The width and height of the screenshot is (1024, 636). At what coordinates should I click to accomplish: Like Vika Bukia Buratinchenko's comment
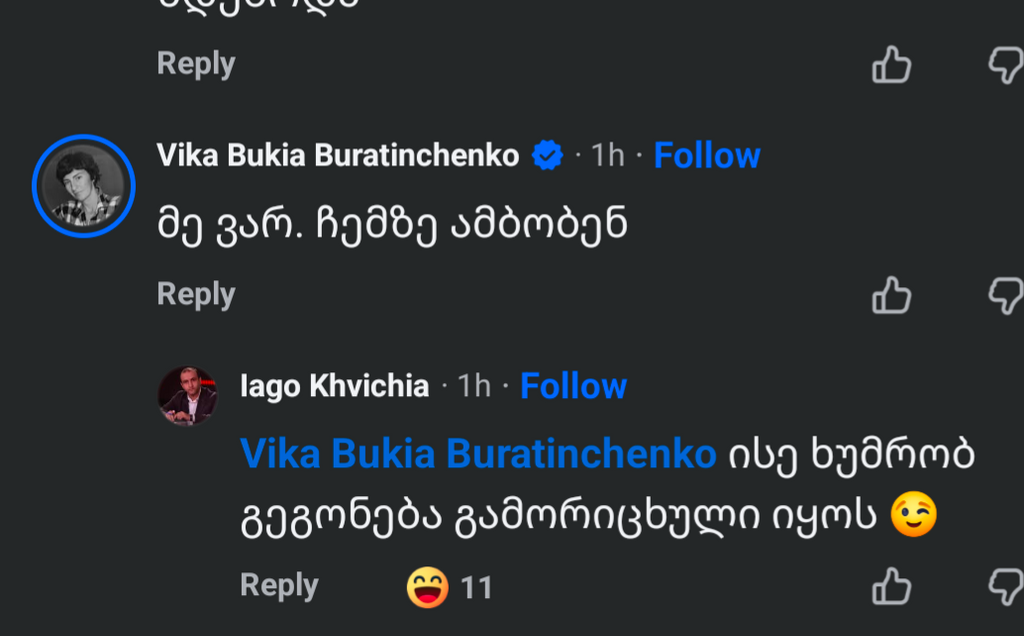pyautogui.click(x=891, y=296)
